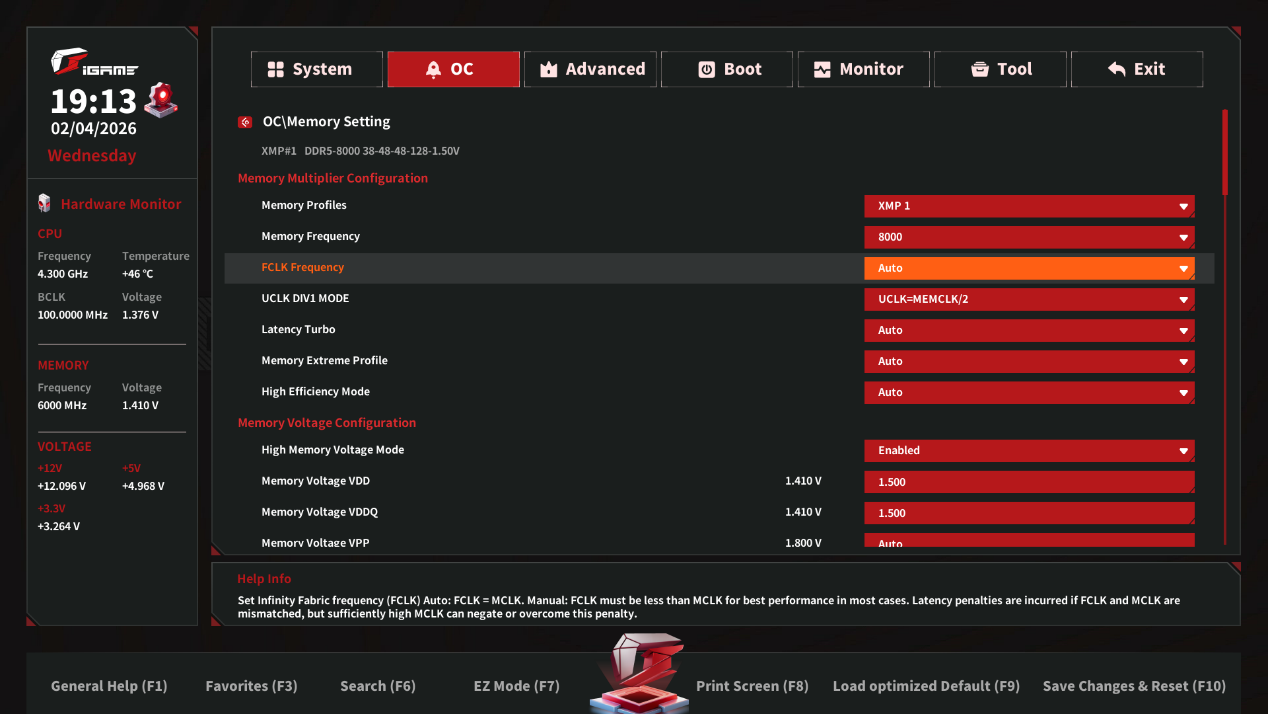
Task: Click the XMP#1 DDR5-8000 profile text
Action: 360,151
